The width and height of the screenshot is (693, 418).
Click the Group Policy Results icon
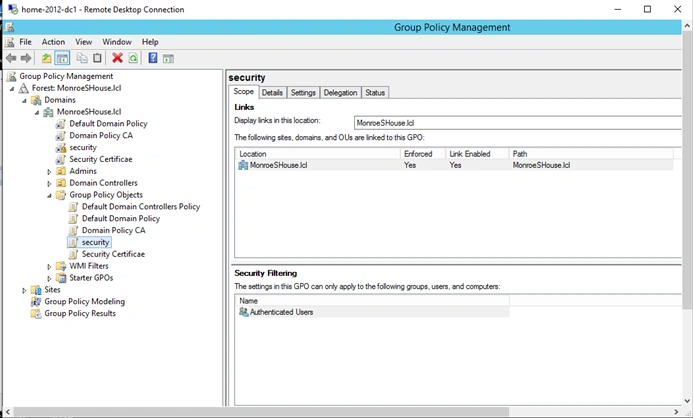point(36,314)
